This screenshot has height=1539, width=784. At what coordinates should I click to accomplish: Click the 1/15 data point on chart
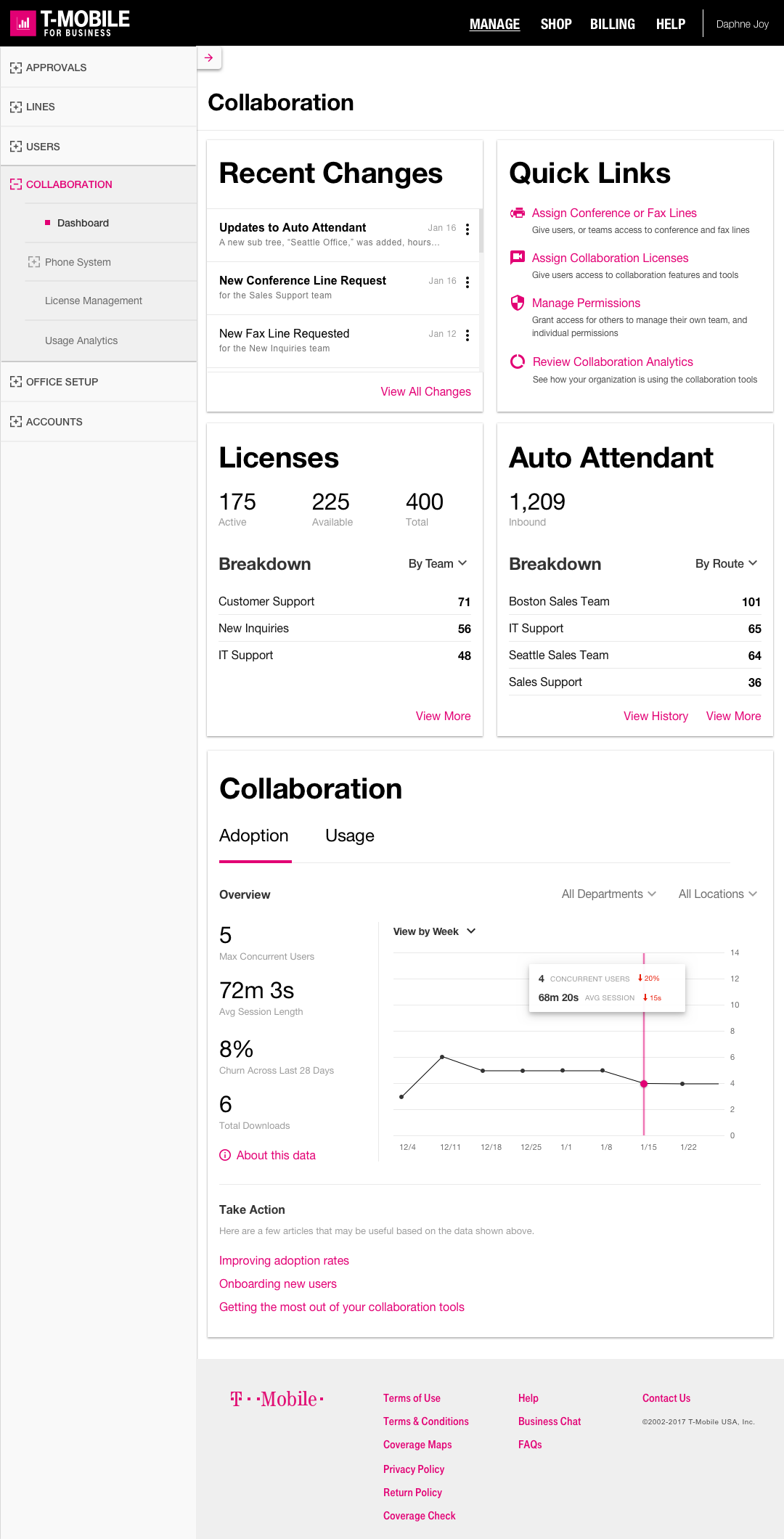(x=644, y=1084)
